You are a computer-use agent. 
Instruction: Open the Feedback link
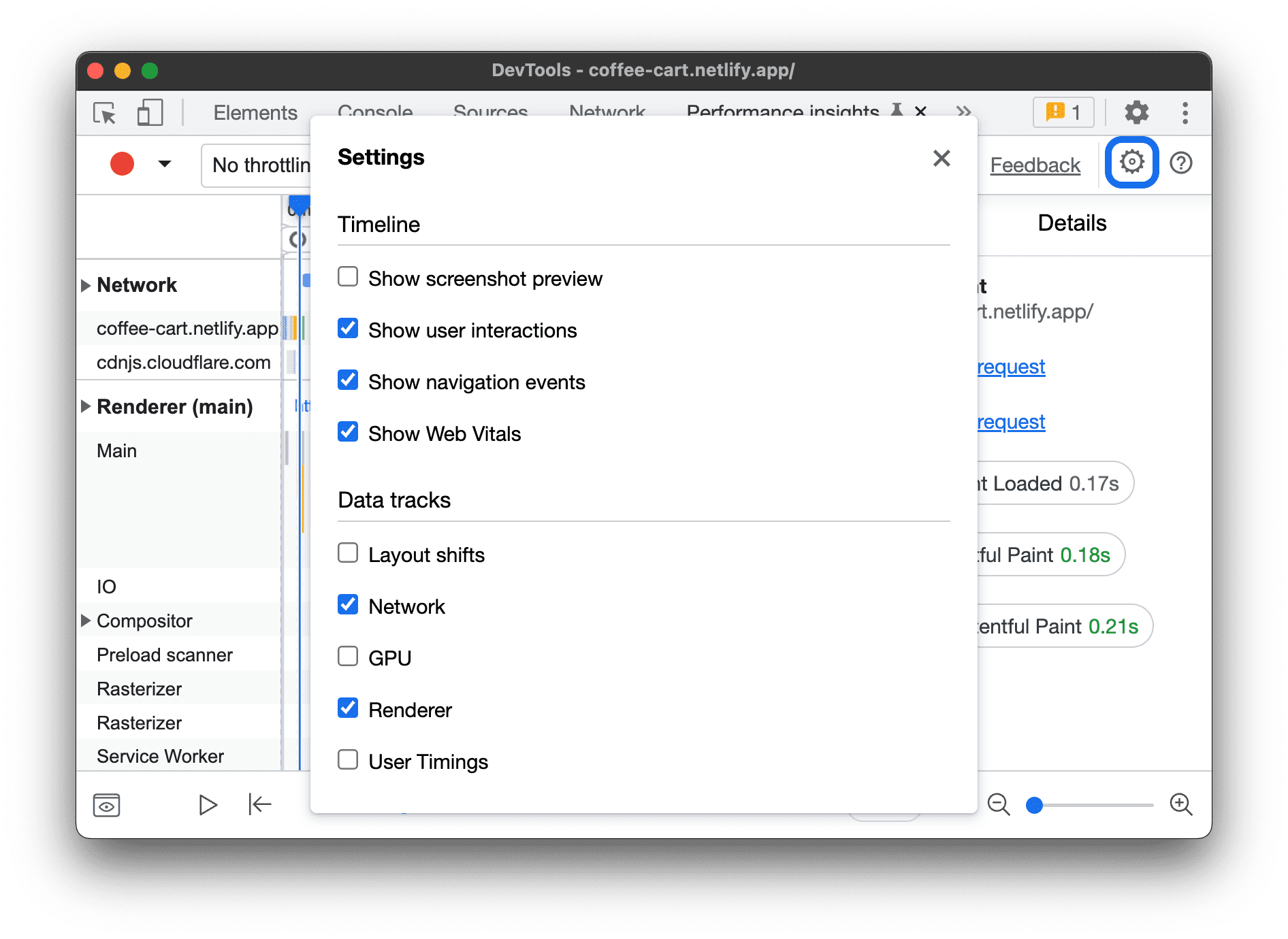pos(1035,165)
